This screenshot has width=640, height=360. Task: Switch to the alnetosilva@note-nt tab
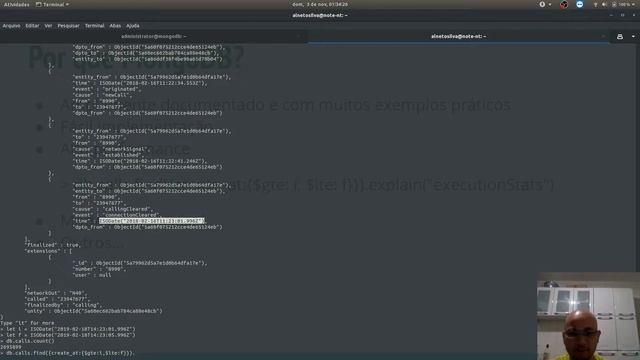coord(458,36)
